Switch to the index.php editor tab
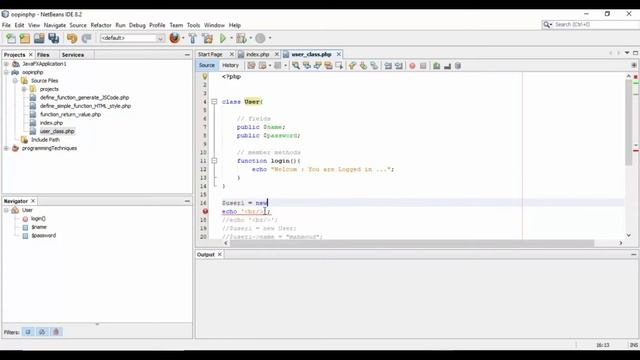This screenshot has height=360, width=640. pos(258,54)
